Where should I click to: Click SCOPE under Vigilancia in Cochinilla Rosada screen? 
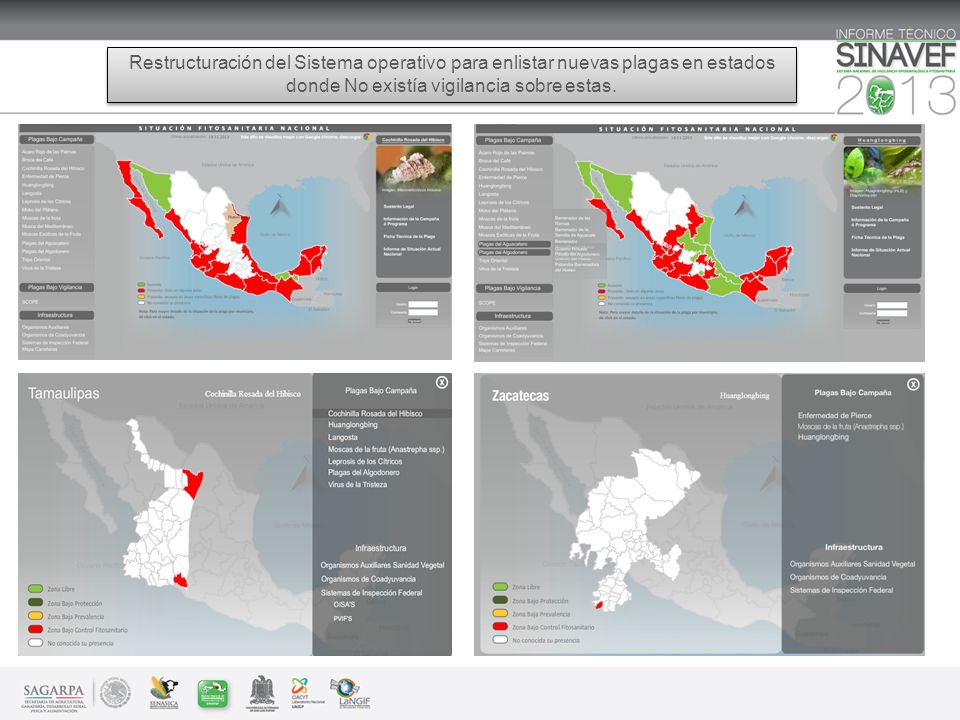tap(30, 302)
